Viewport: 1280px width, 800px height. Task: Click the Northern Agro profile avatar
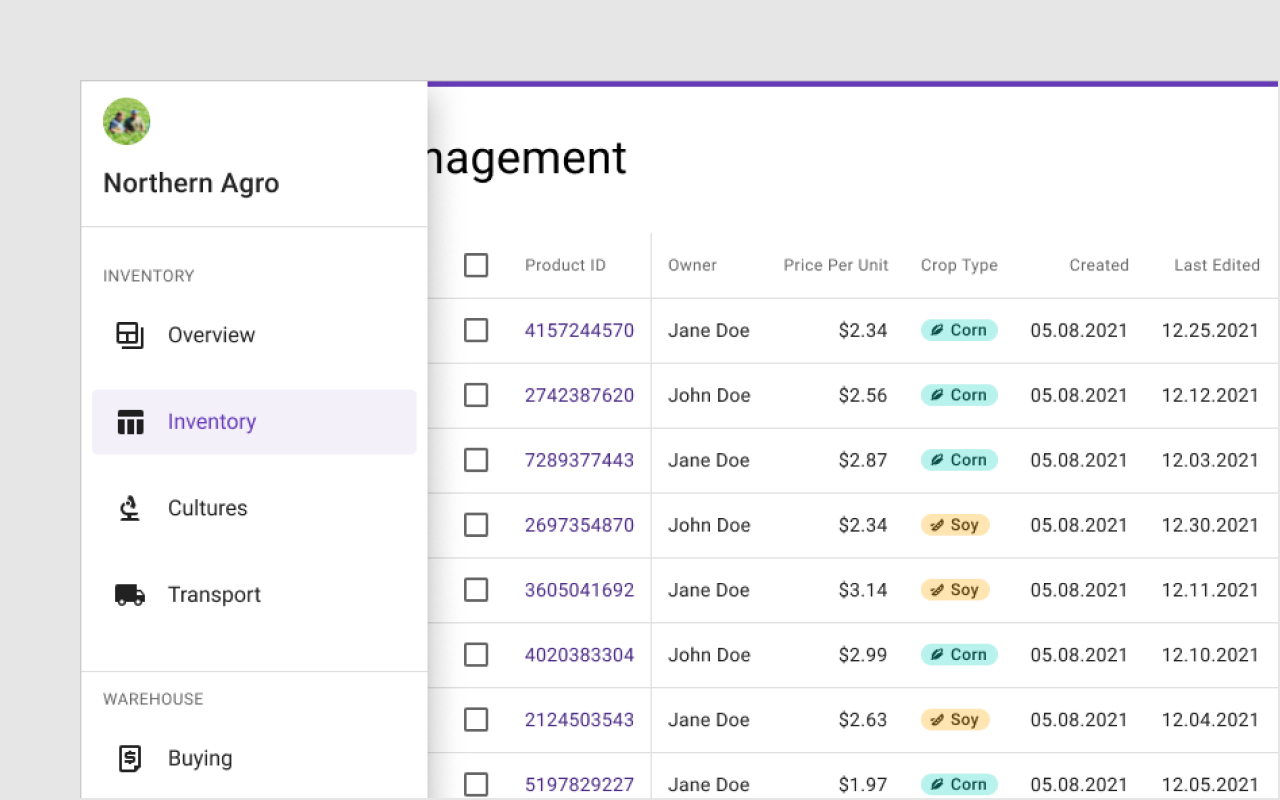point(126,121)
